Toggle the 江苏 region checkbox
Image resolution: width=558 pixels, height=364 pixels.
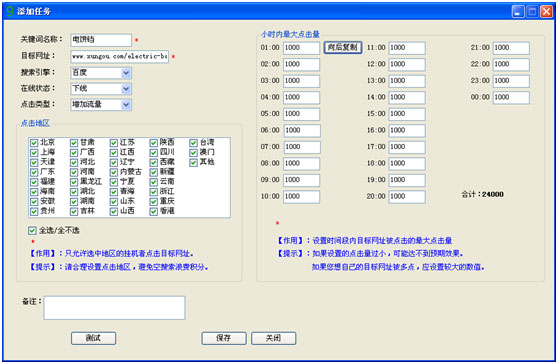click(114, 143)
